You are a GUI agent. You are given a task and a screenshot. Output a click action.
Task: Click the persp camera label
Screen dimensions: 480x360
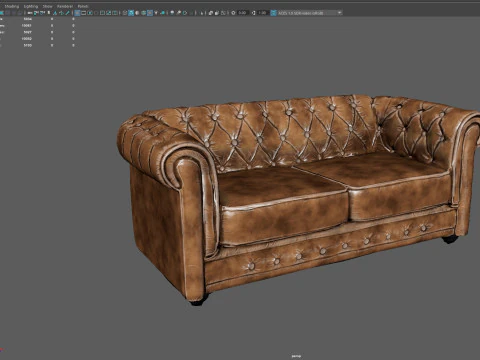point(296,356)
